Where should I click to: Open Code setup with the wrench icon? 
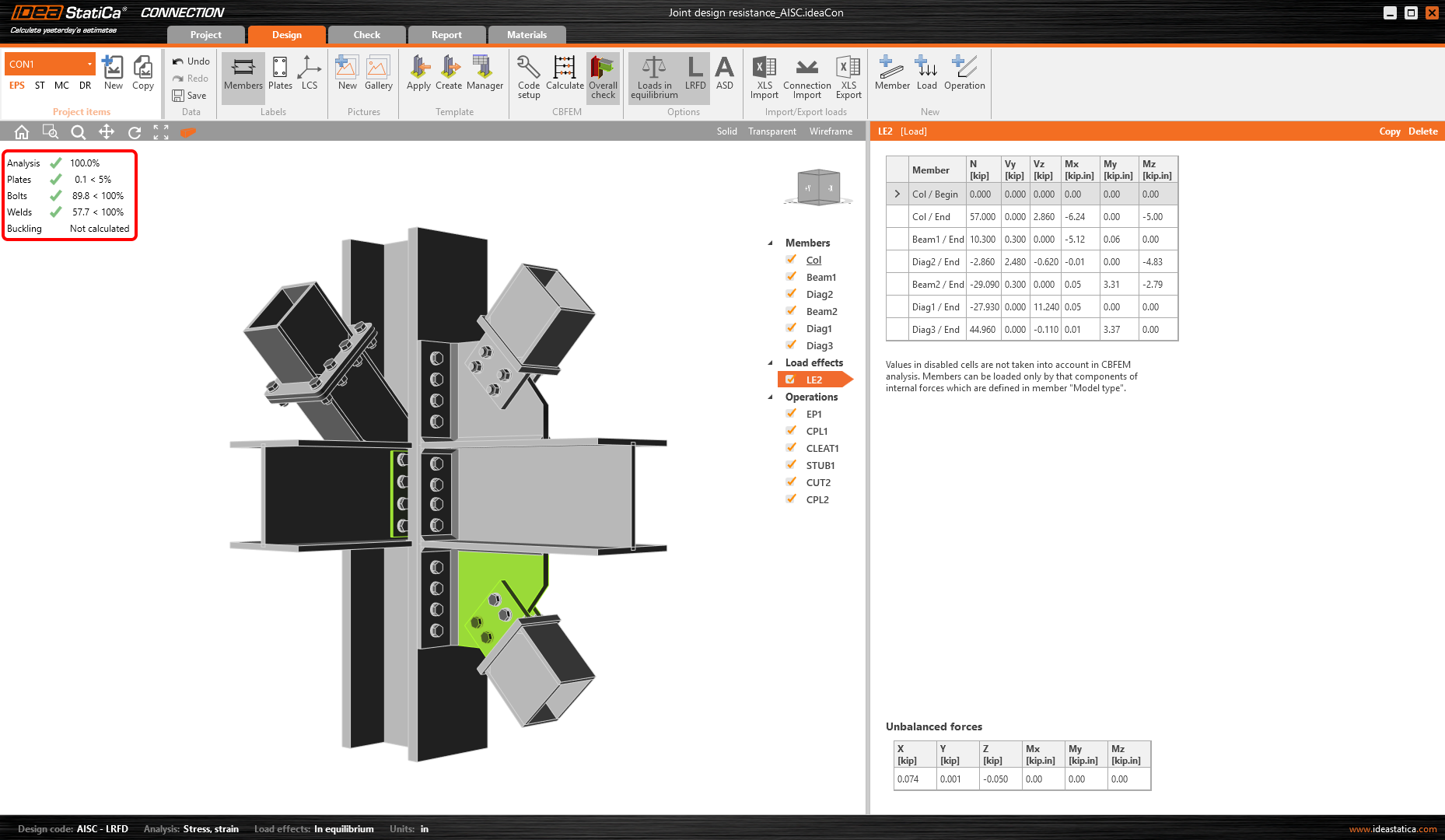click(x=529, y=75)
